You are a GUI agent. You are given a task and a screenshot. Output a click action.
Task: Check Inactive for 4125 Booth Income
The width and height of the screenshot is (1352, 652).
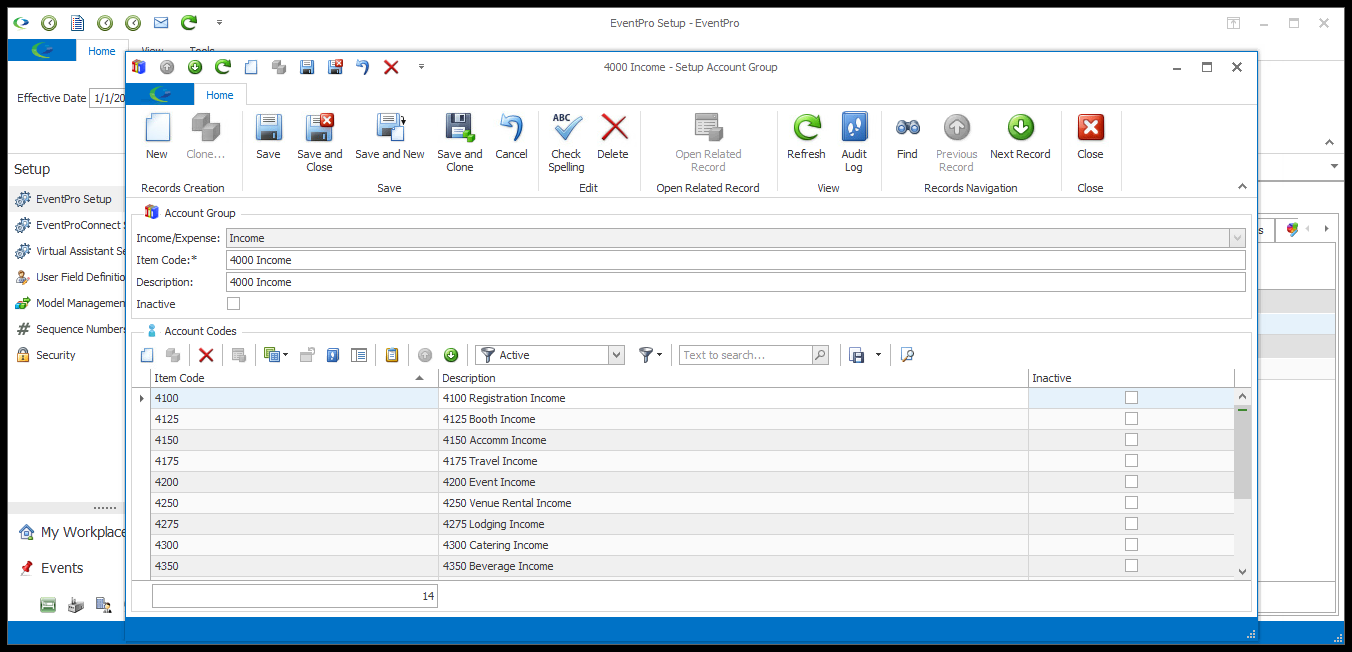coord(1131,419)
